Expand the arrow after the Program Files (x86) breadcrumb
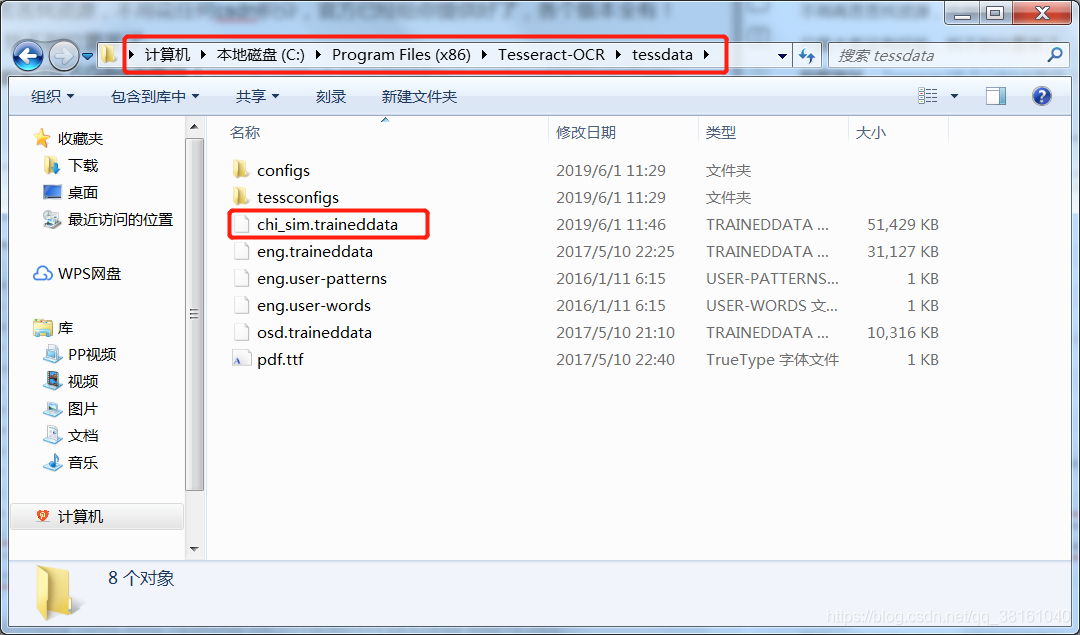 [x=484, y=54]
